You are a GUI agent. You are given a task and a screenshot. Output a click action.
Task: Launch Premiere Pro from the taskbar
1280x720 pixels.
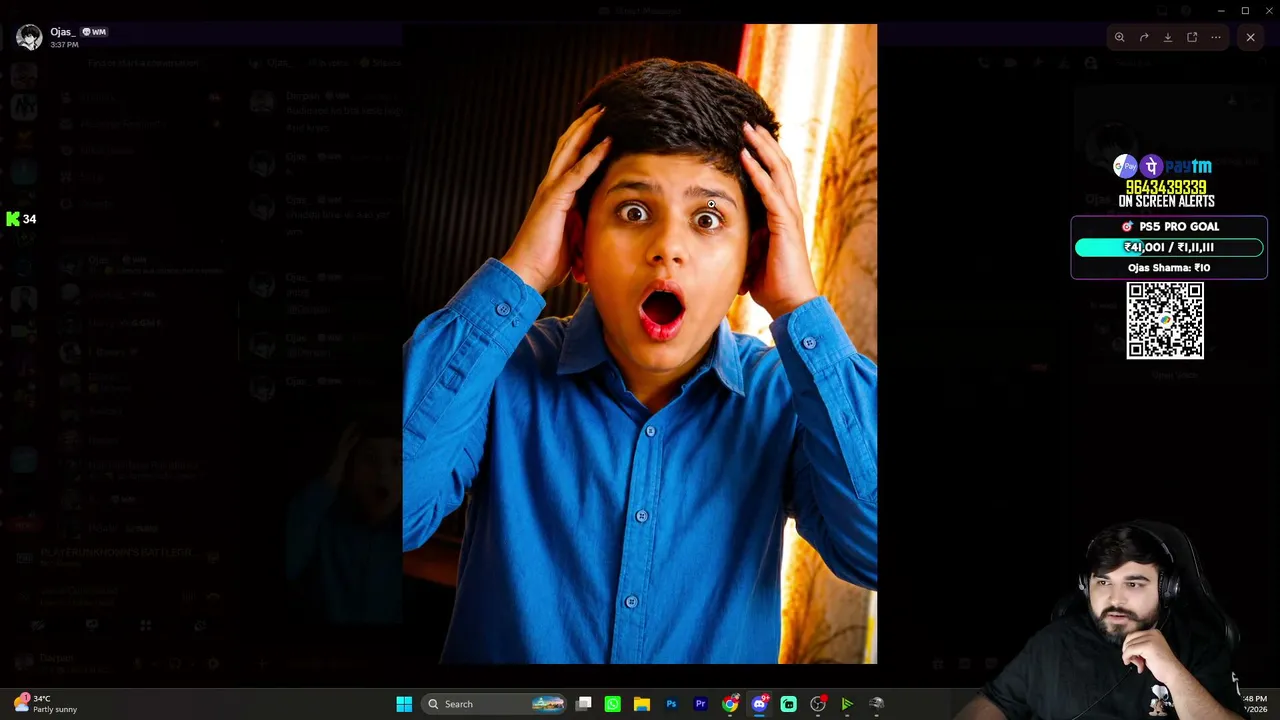(x=700, y=704)
